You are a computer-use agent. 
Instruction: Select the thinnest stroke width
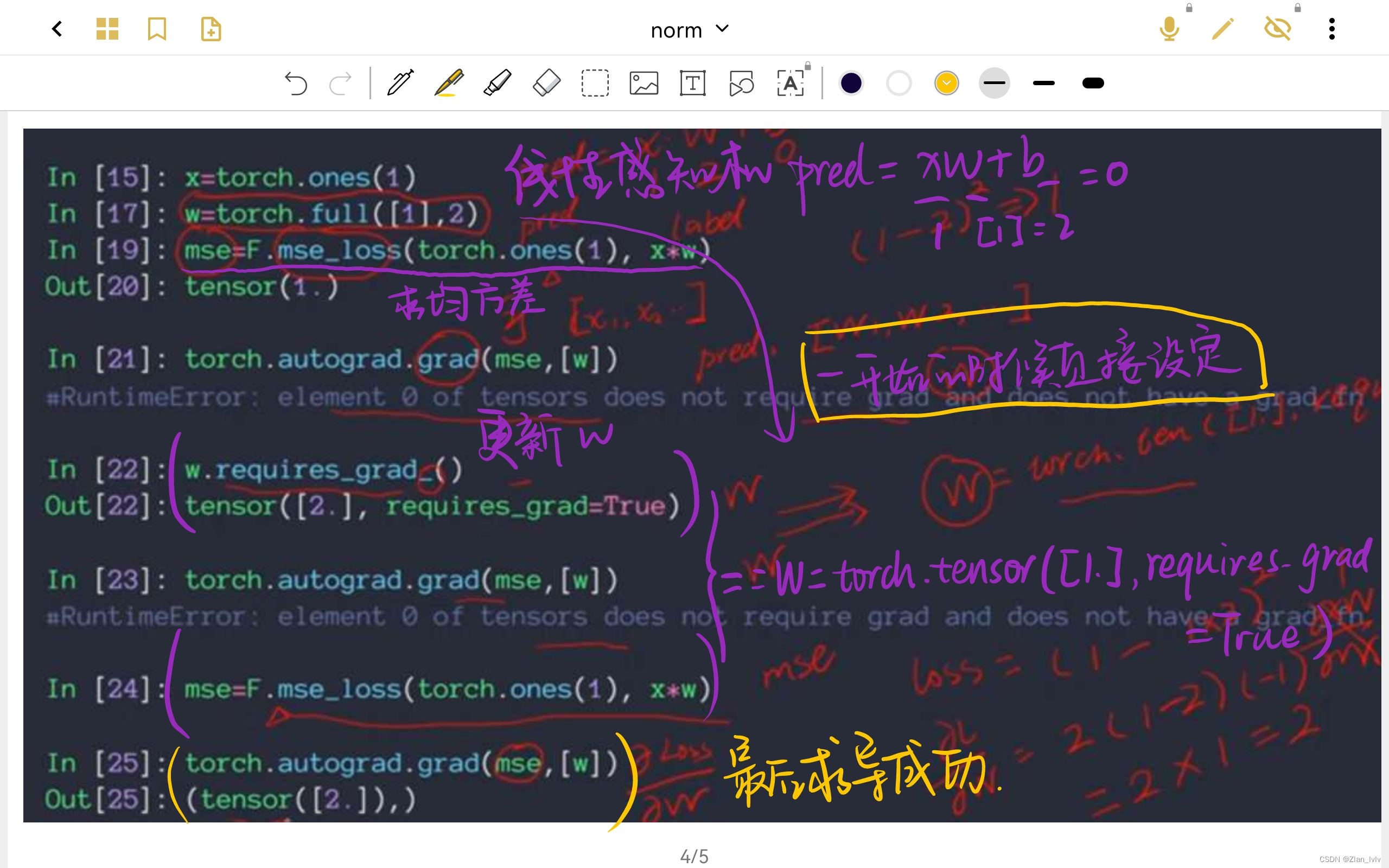coord(994,83)
